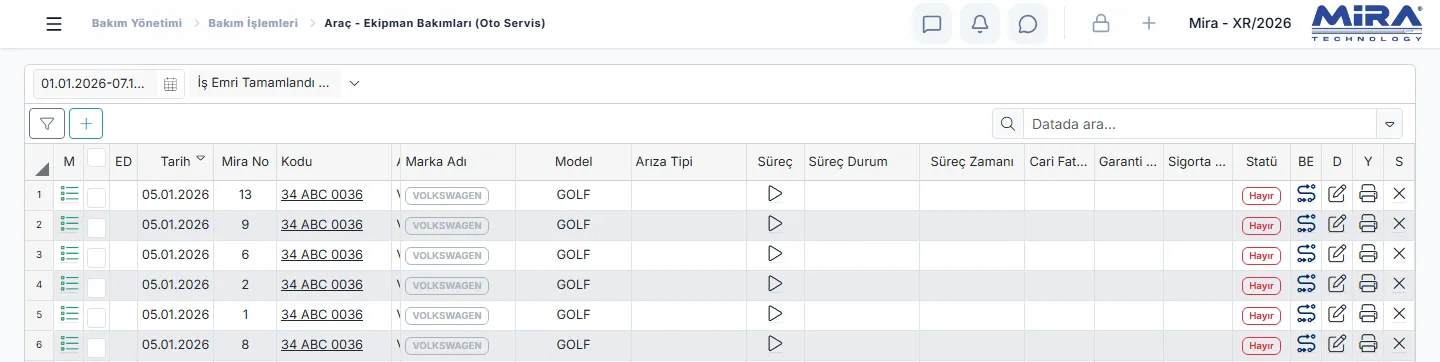The image size is (1440, 362).
Task: Delete the record with Mira No 8
Action: point(1399,344)
